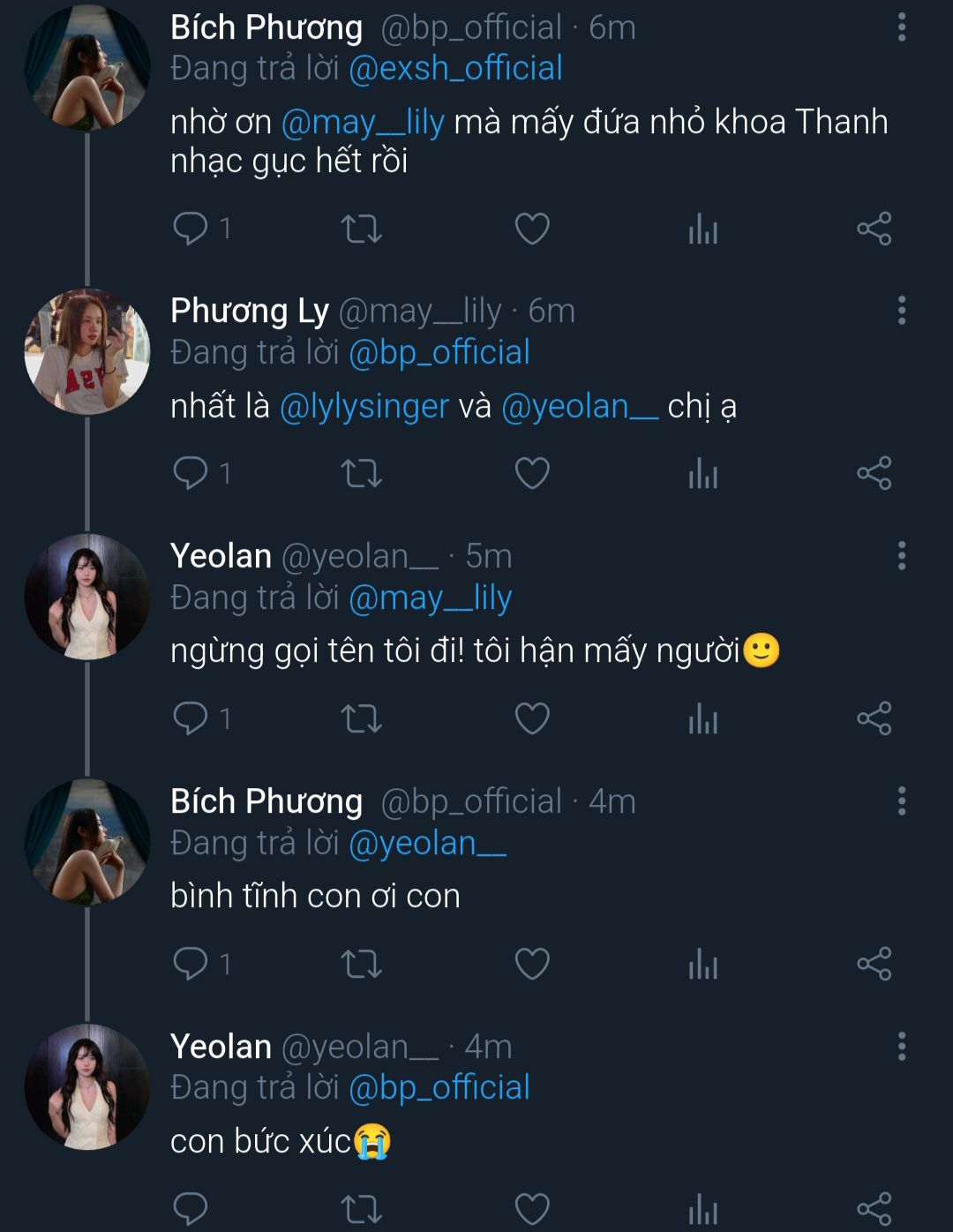
Task: Retweet Bích Phương's first tweet
Action: 361,229
